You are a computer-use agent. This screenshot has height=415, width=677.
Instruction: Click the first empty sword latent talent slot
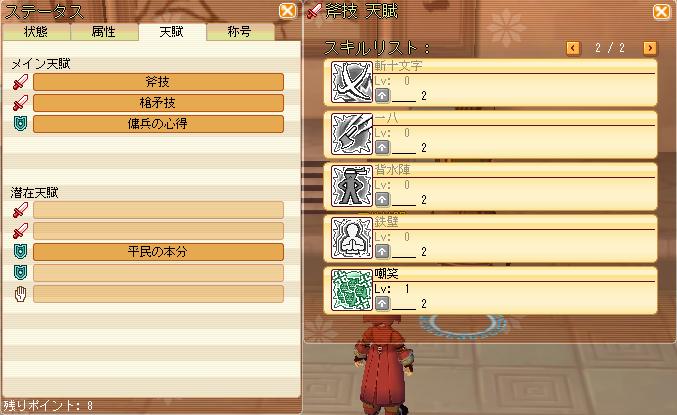pos(158,210)
